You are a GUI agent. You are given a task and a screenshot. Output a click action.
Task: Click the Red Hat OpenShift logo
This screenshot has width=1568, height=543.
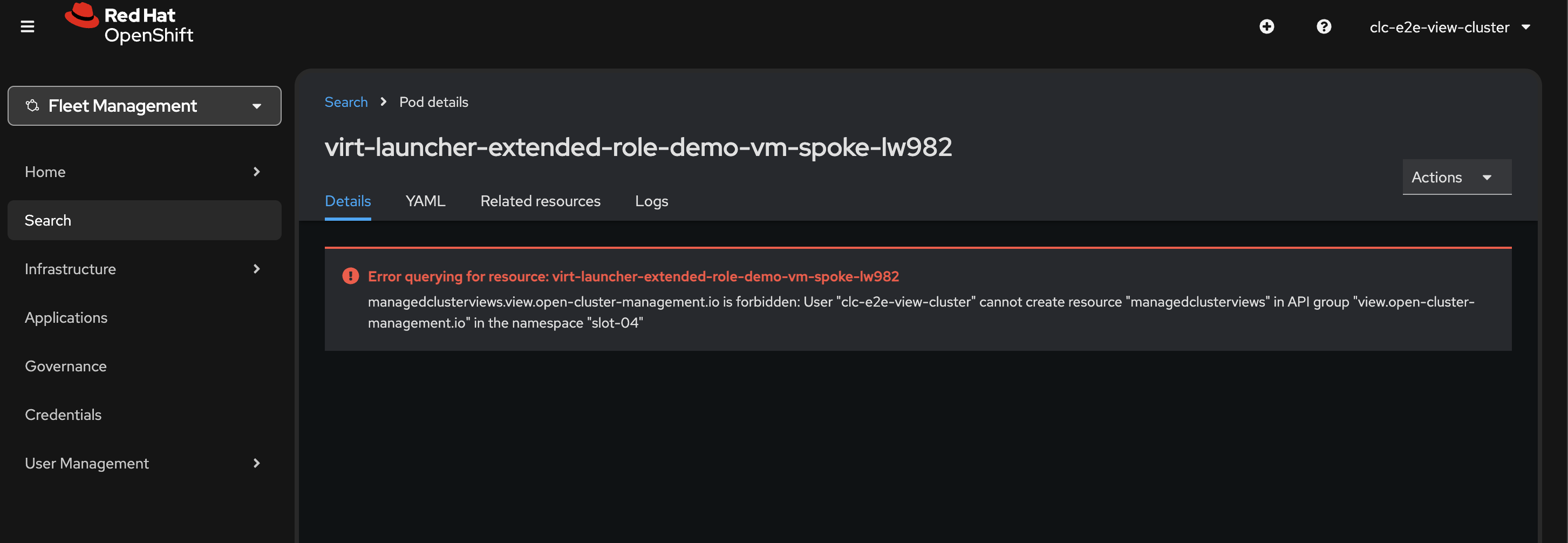pyautogui.click(x=129, y=25)
